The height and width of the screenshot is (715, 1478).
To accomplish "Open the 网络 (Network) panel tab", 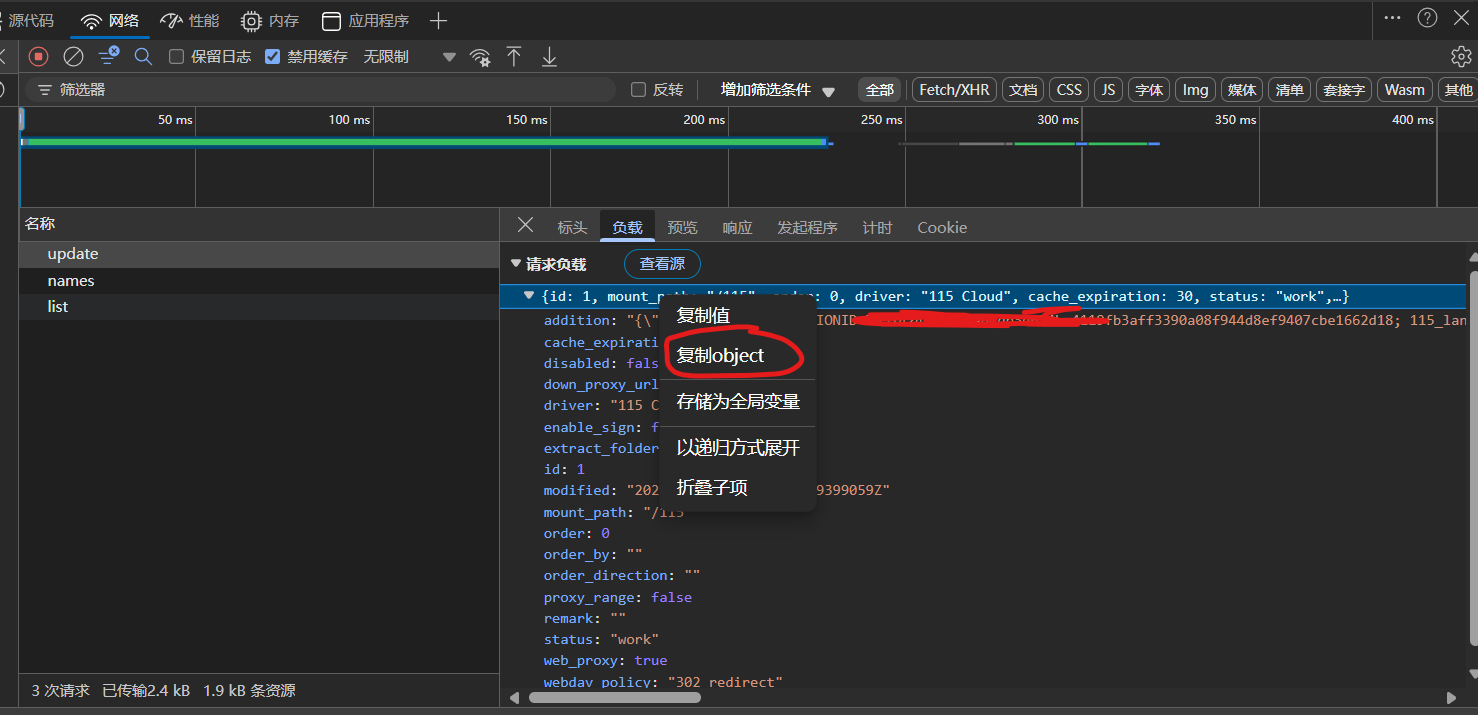I will [110, 20].
